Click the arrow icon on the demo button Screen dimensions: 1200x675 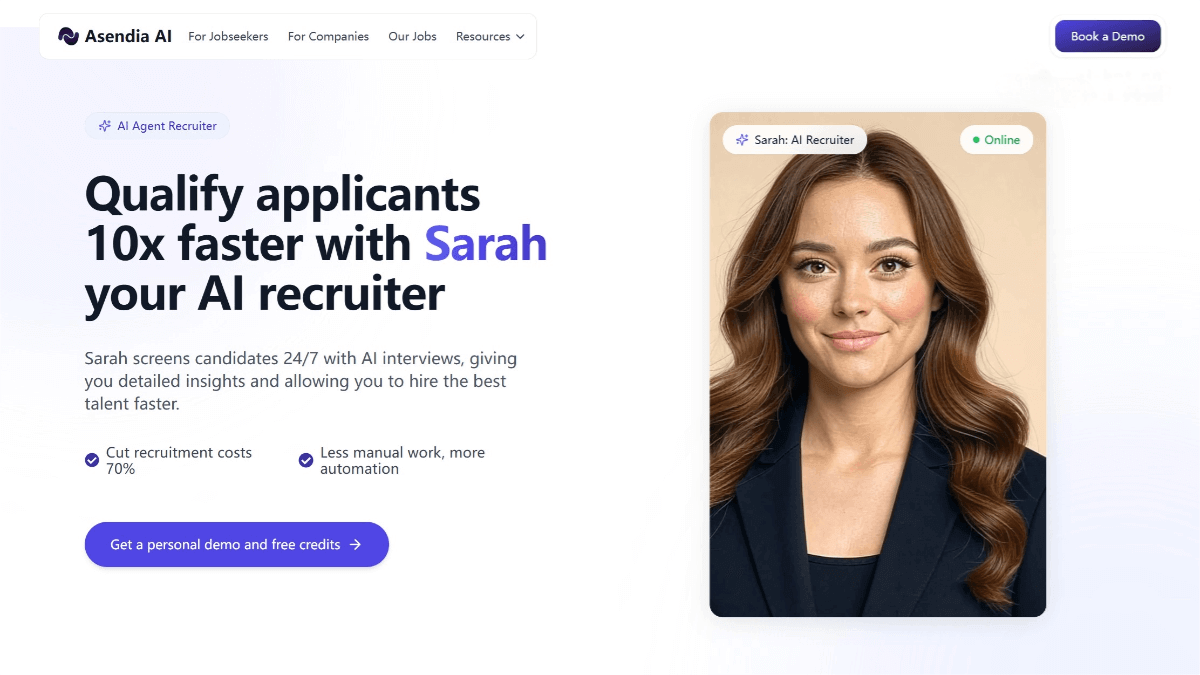355,545
